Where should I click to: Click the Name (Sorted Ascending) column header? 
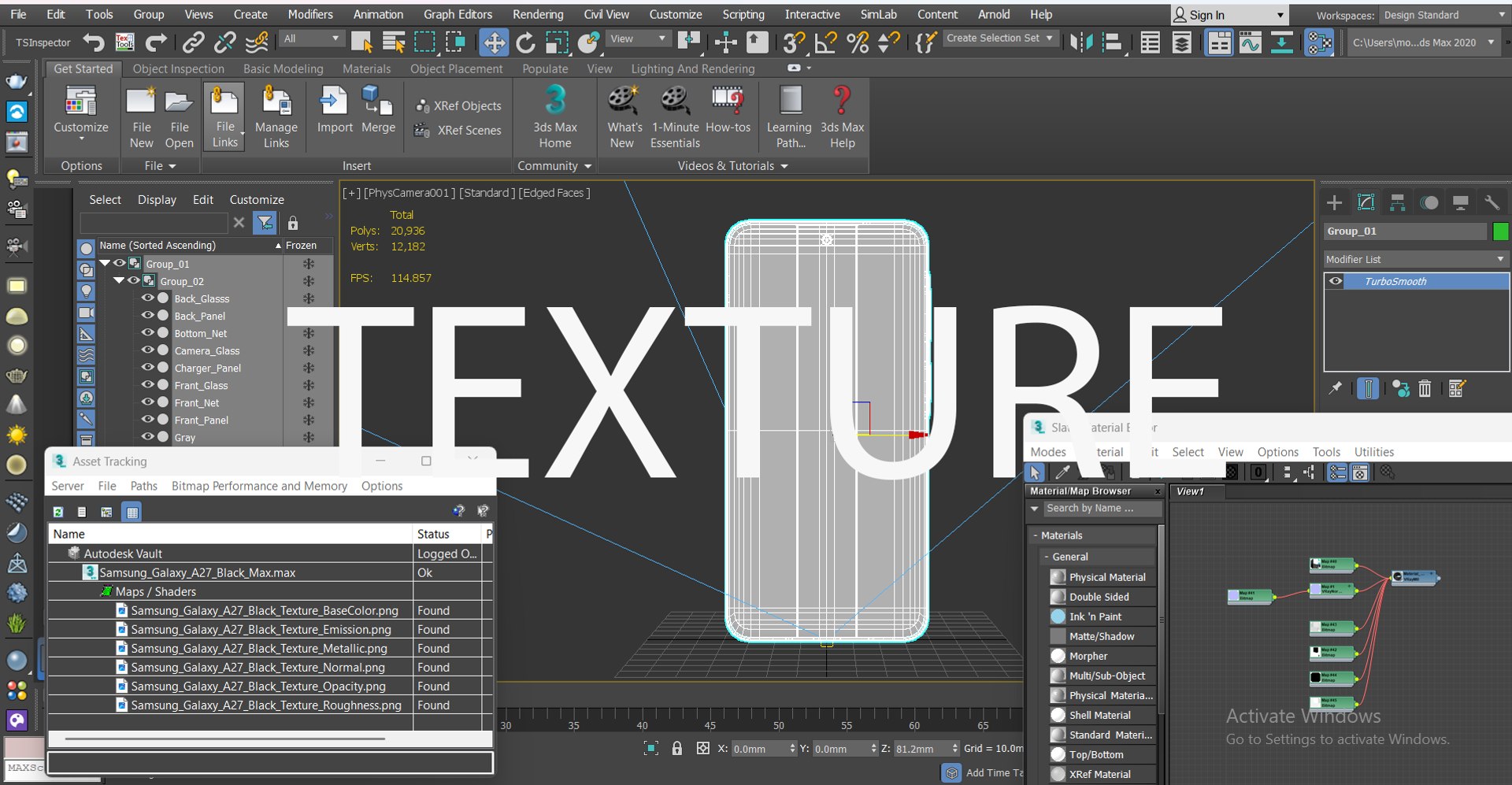point(189,246)
